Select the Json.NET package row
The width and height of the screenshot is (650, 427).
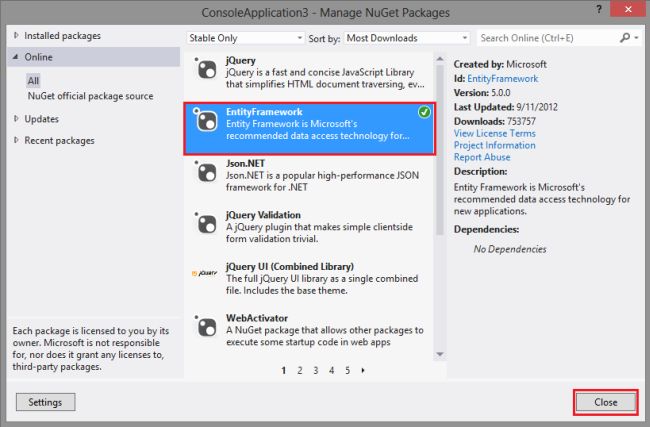click(309, 175)
